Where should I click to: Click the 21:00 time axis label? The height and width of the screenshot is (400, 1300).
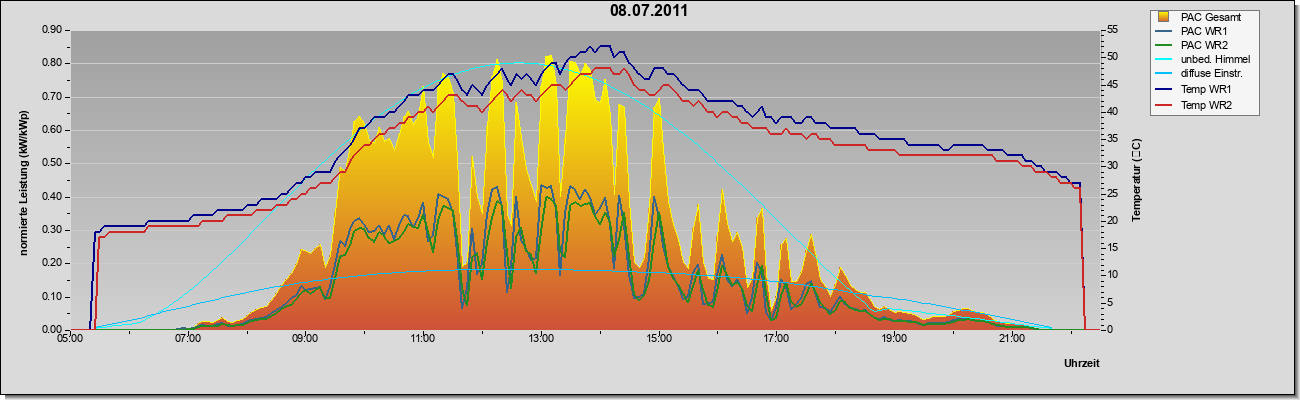1012,340
